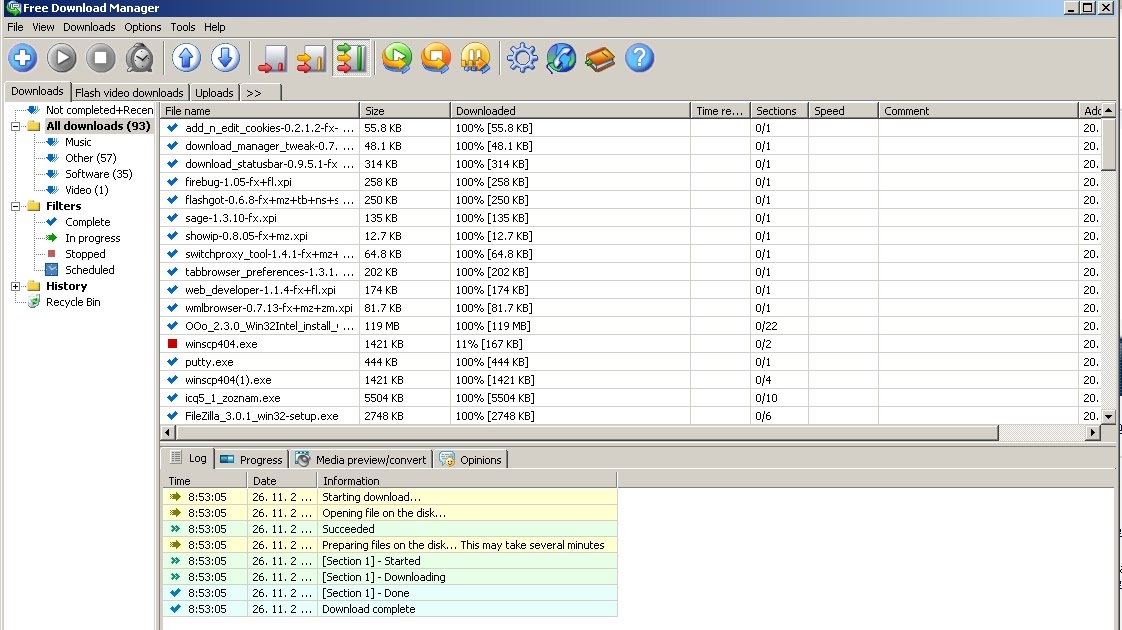Select medium traffic mode icon
The width and height of the screenshot is (1122, 630).
[x=311, y=59]
